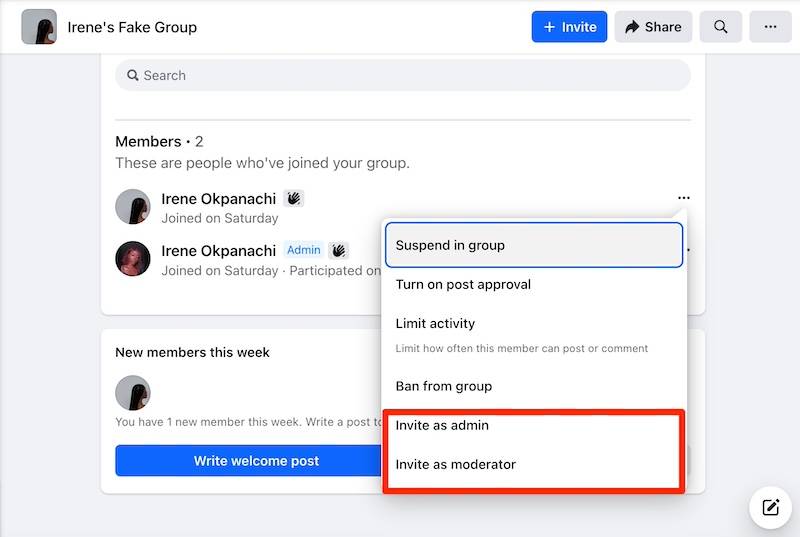Click the search magnifier icon in header
800x537 pixels.
(720, 27)
